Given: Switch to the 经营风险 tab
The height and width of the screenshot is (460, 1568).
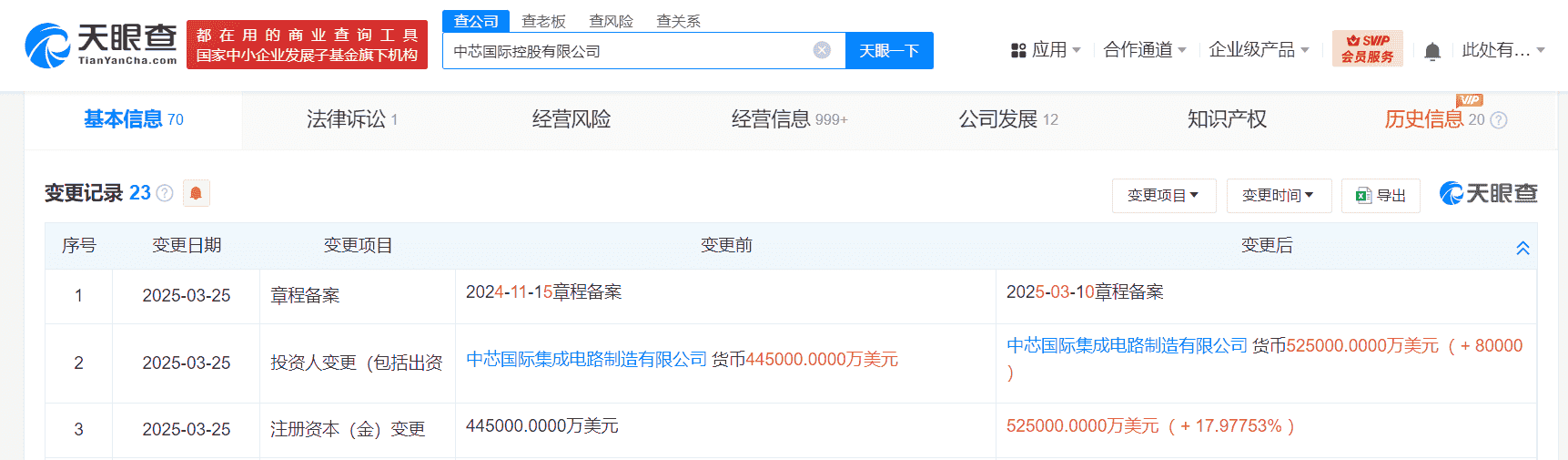Looking at the screenshot, I should [x=571, y=119].
